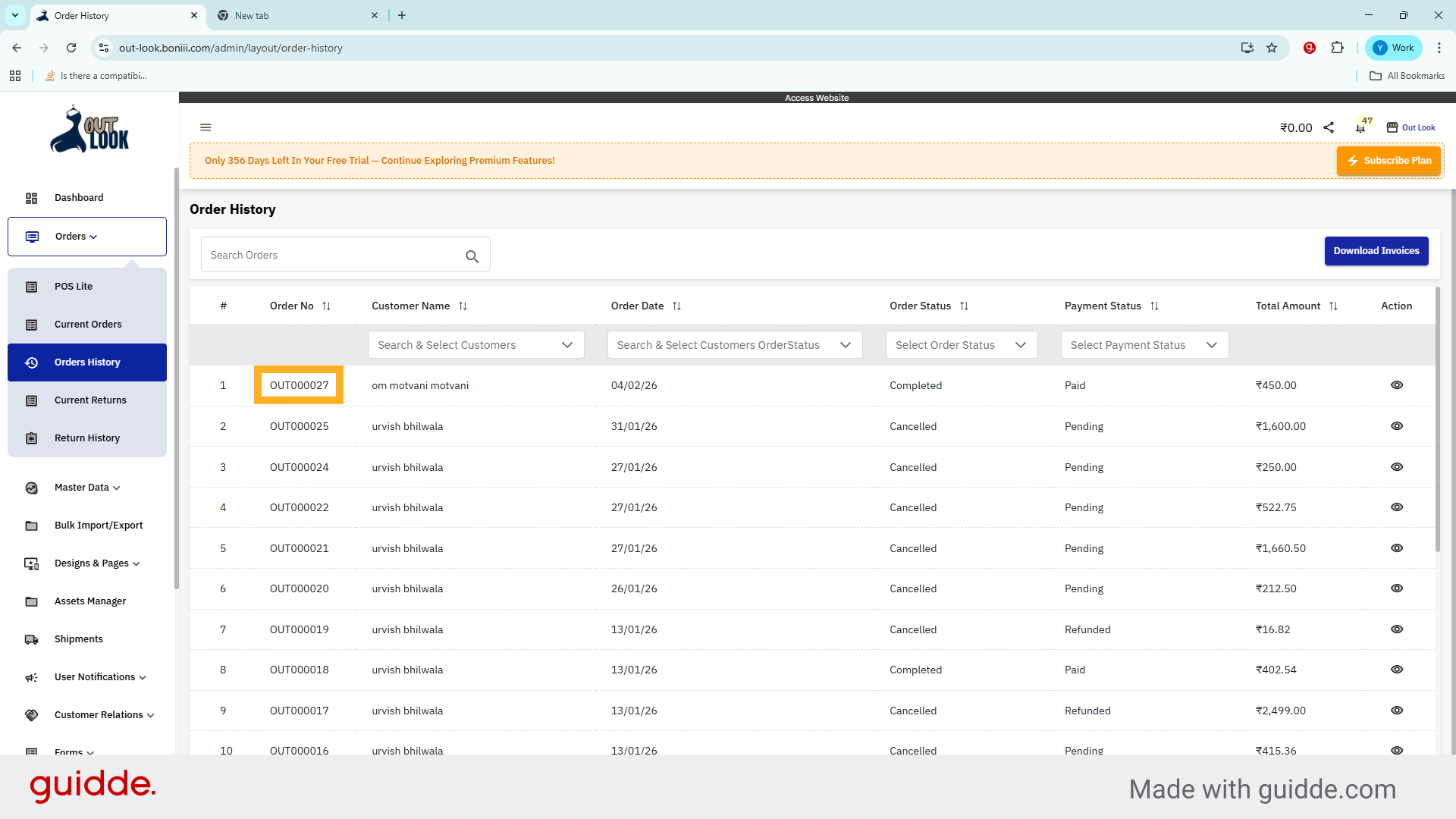Click the Subscribe Plan button
This screenshot has width=1456, height=819.
point(1389,161)
